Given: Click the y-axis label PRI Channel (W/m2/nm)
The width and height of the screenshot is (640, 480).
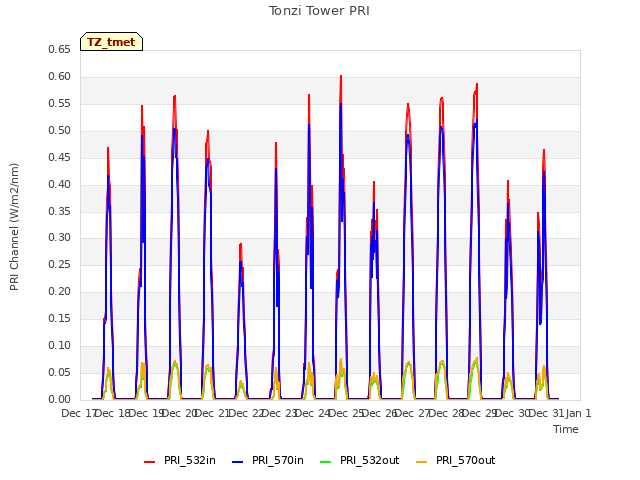Looking at the screenshot, I should coord(14,227).
